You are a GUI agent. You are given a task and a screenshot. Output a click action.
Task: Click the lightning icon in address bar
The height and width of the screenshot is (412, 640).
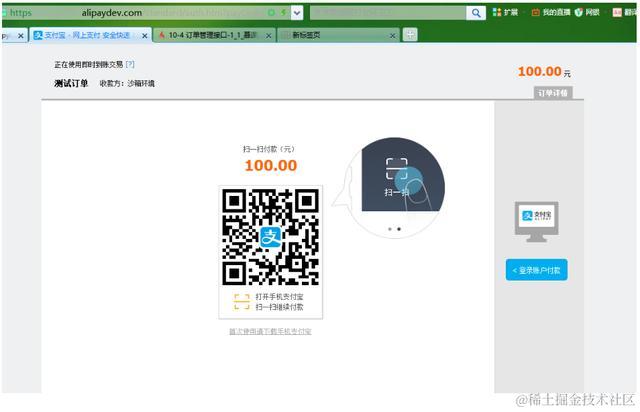[283, 13]
